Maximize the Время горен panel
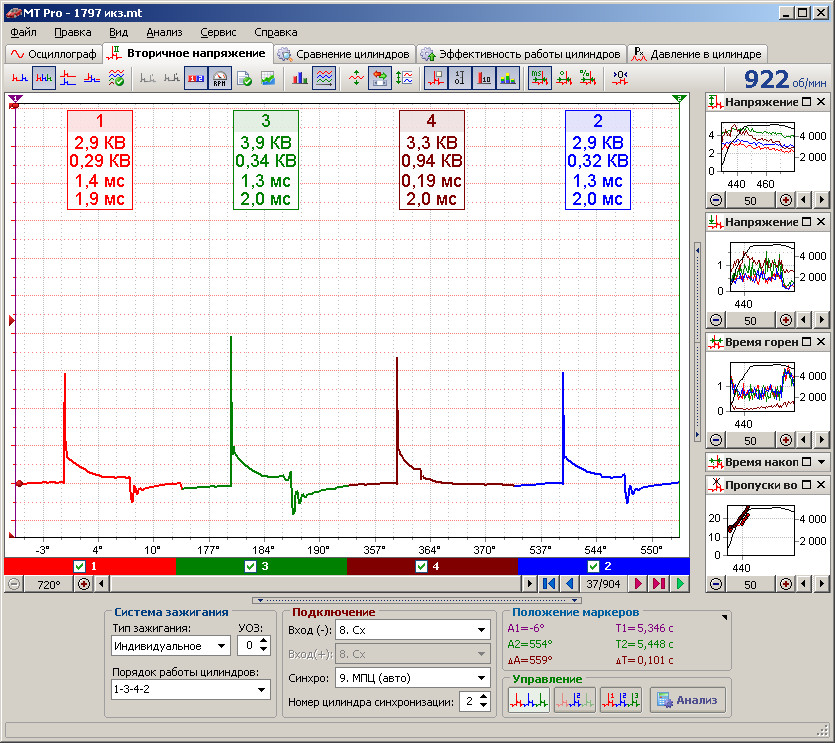Screen dimensions: 835x743 [x=807, y=341]
